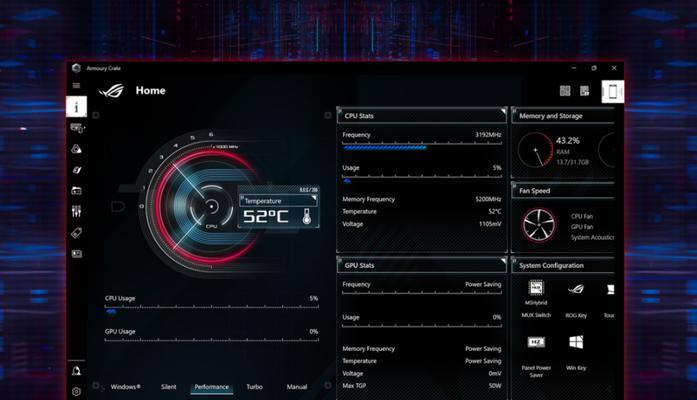Click the Armoury Crate title bar logo

(76, 68)
